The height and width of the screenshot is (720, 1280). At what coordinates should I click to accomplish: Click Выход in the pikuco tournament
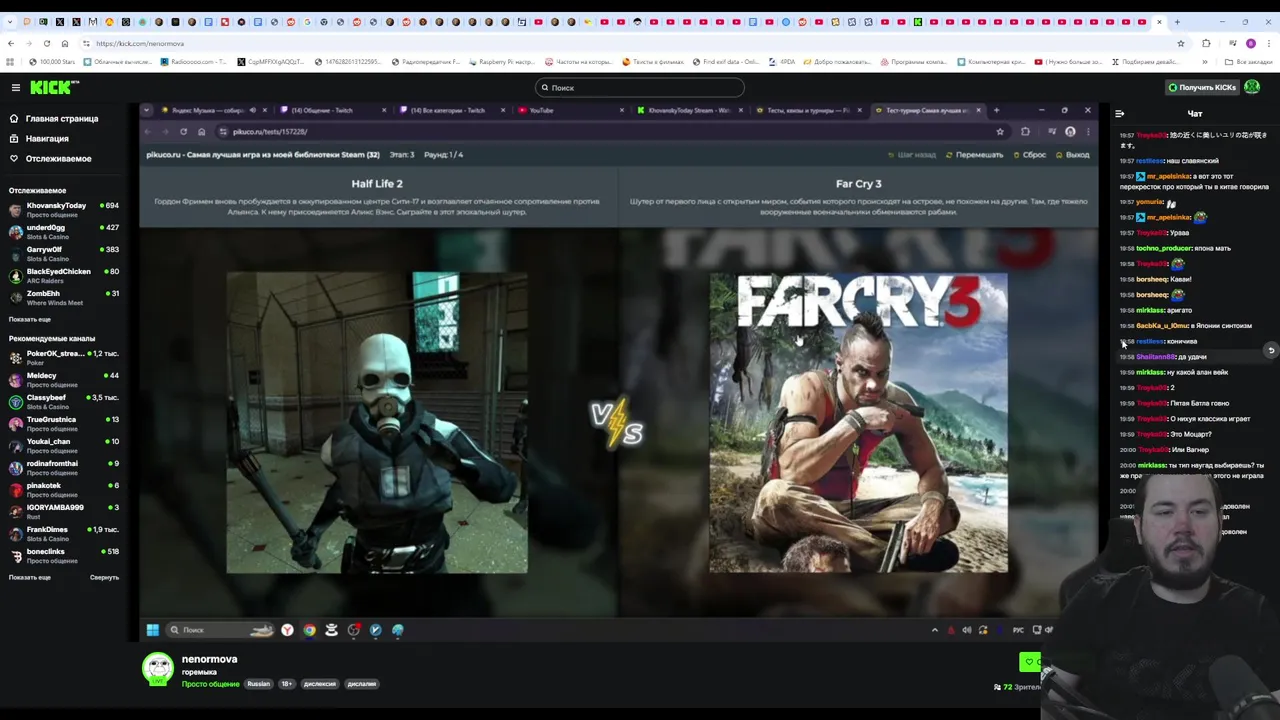click(x=1072, y=155)
